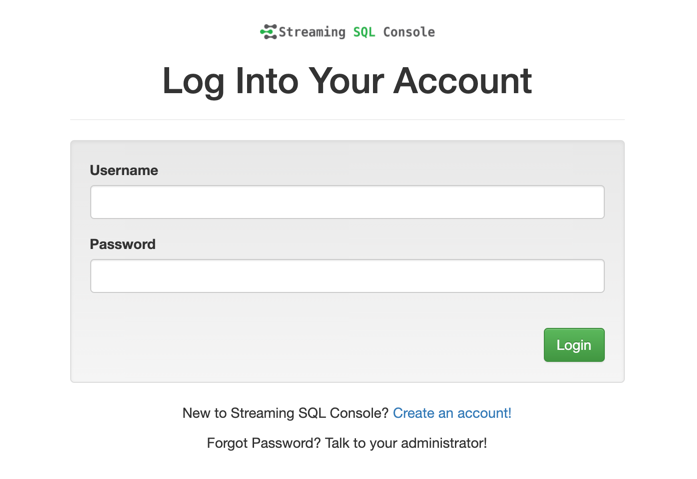697x479 pixels.
Task: Click the Streaming SQL Console logo icon
Action: tap(268, 32)
